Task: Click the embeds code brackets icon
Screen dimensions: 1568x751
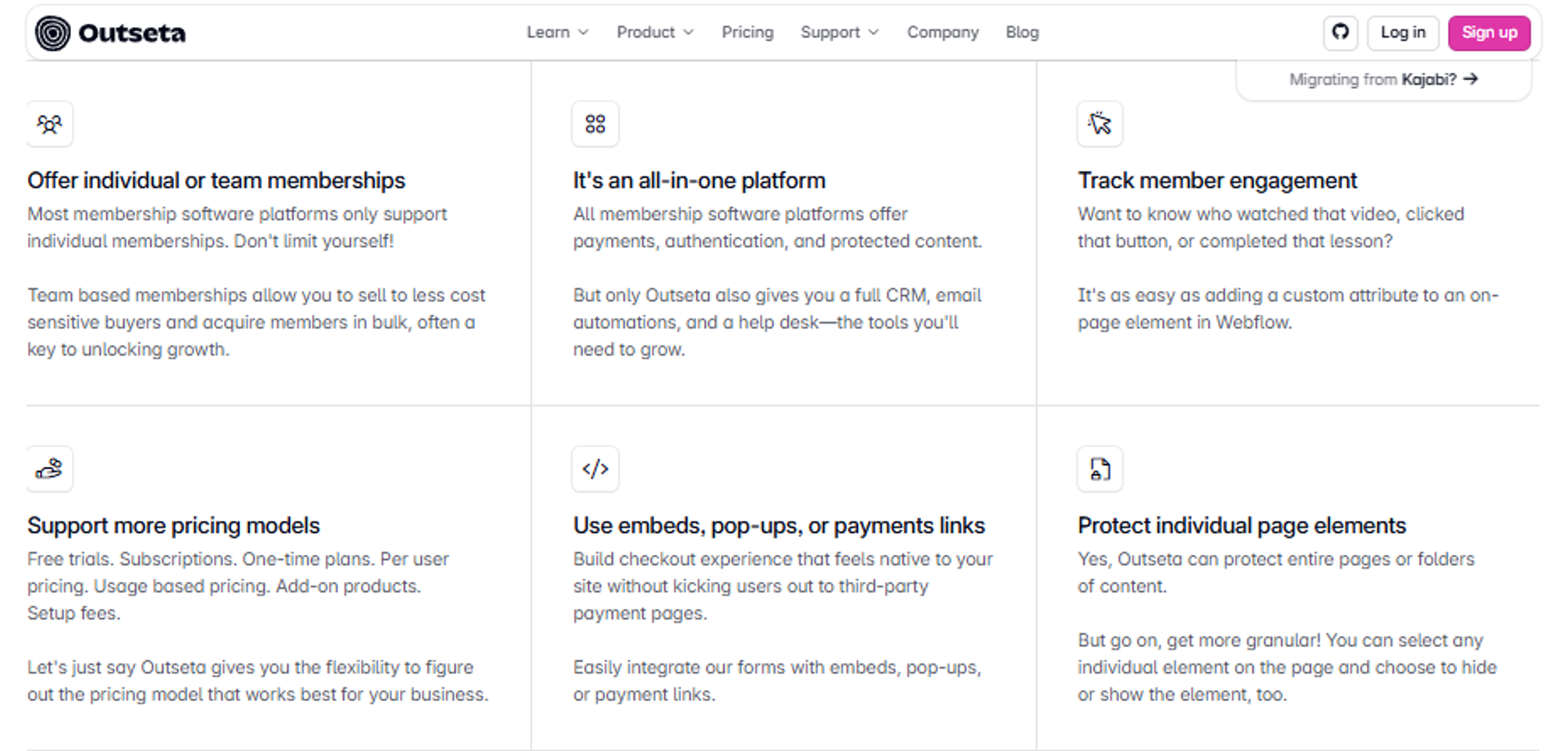Action: [x=595, y=469]
